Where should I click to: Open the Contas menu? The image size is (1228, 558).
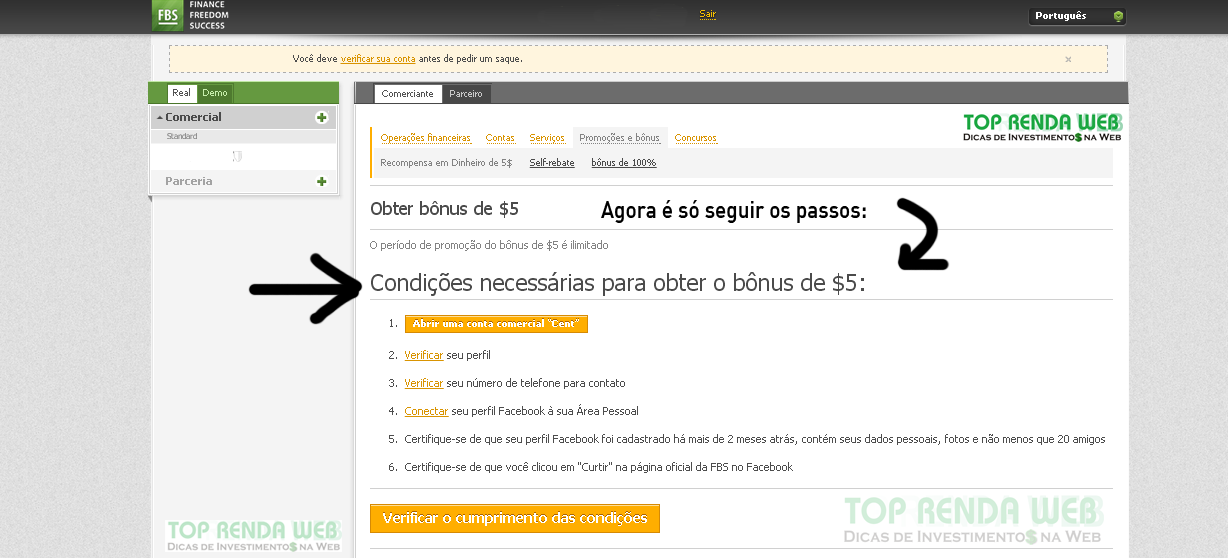(500, 138)
